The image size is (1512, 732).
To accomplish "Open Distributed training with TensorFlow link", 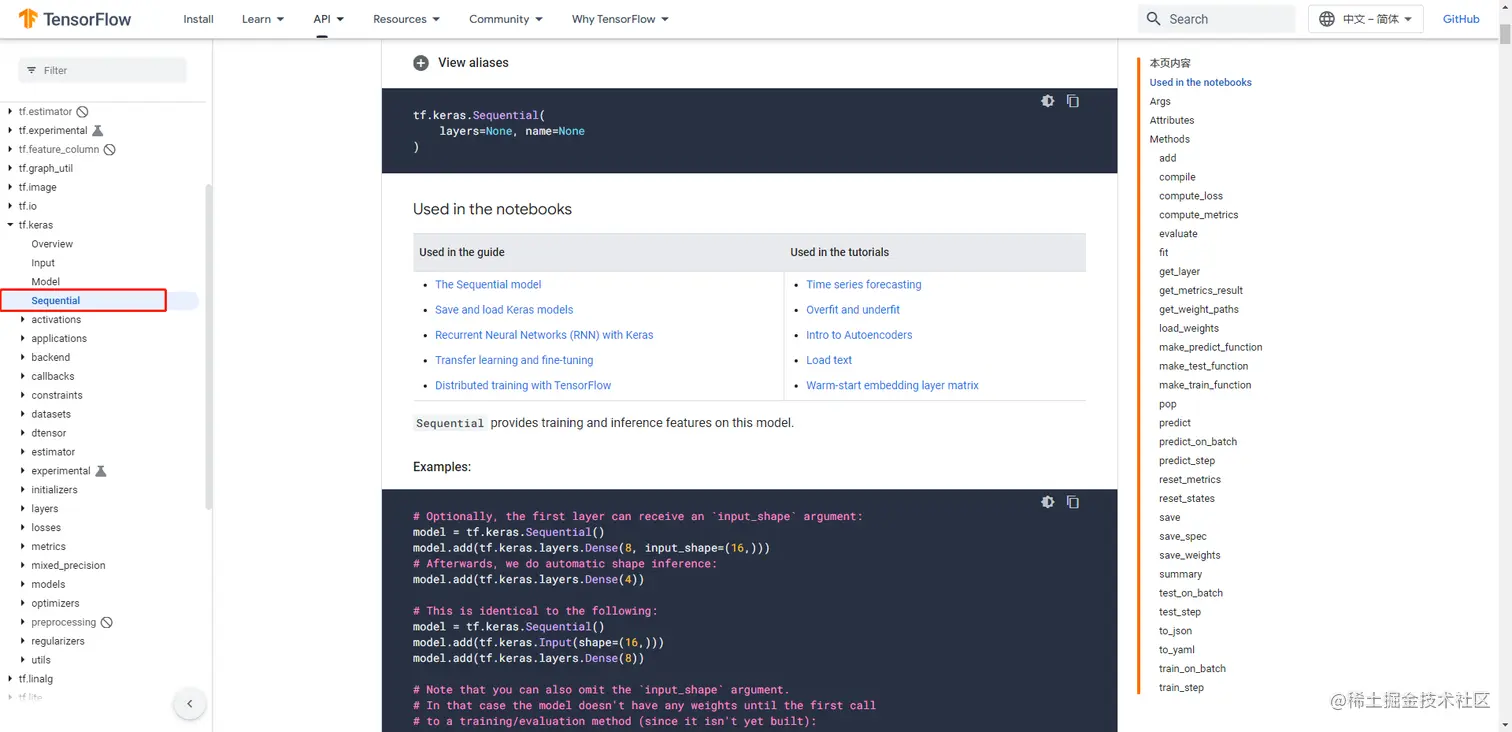I will click(523, 385).
